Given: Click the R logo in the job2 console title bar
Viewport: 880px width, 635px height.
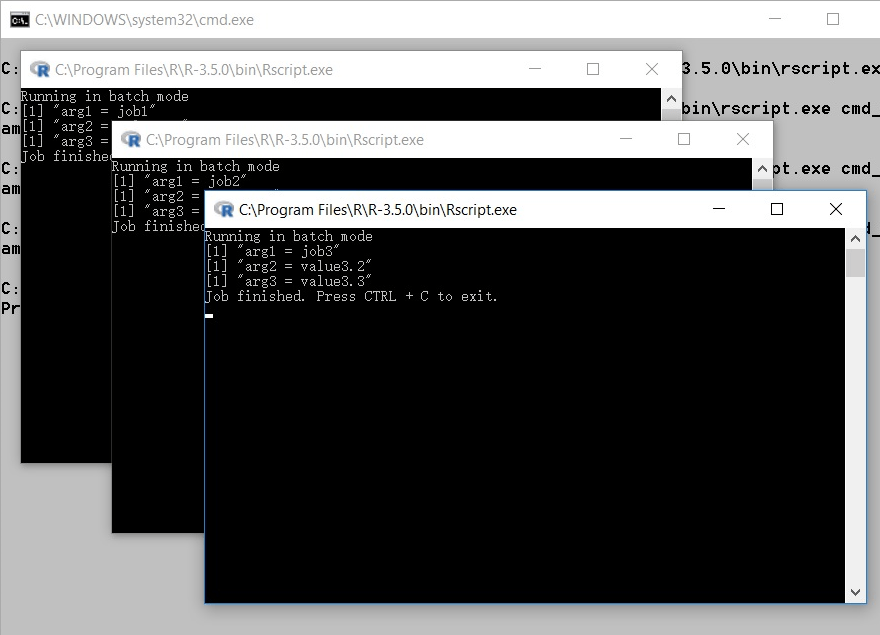Looking at the screenshot, I should [x=130, y=139].
